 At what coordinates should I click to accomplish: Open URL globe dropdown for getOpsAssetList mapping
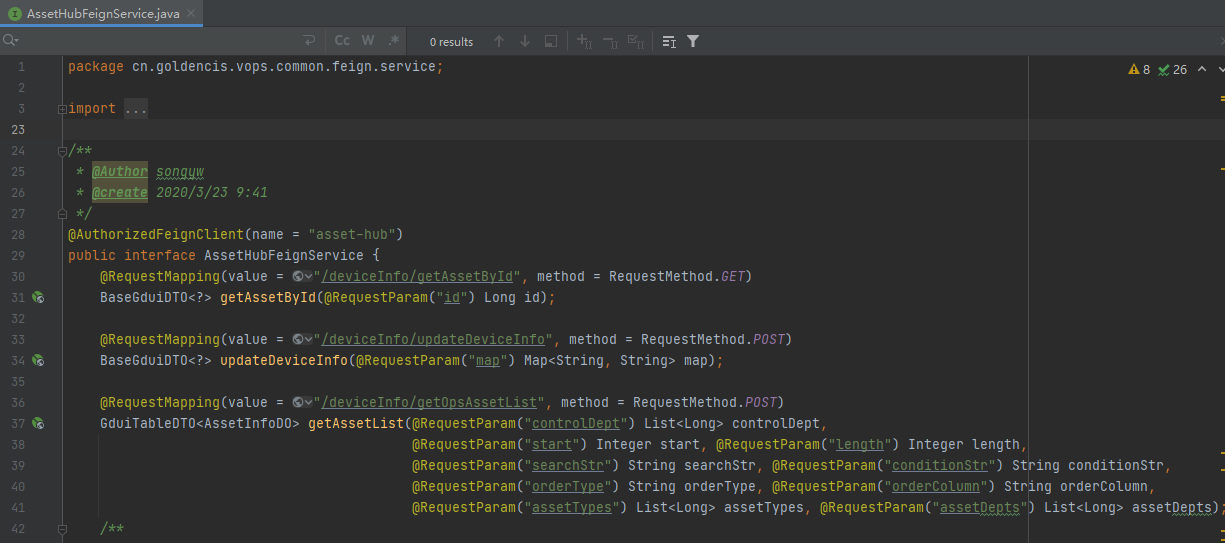(302, 402)
